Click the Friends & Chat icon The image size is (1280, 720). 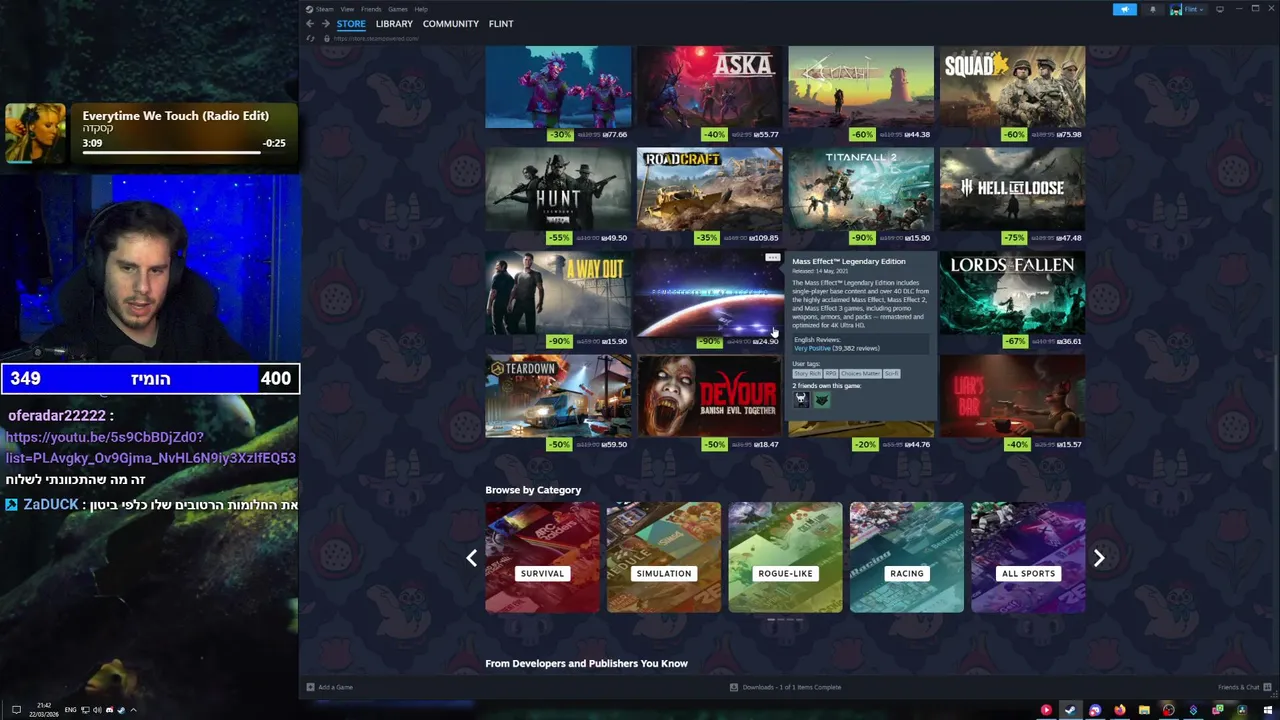pyautogui.click(x=1268, y=687)
